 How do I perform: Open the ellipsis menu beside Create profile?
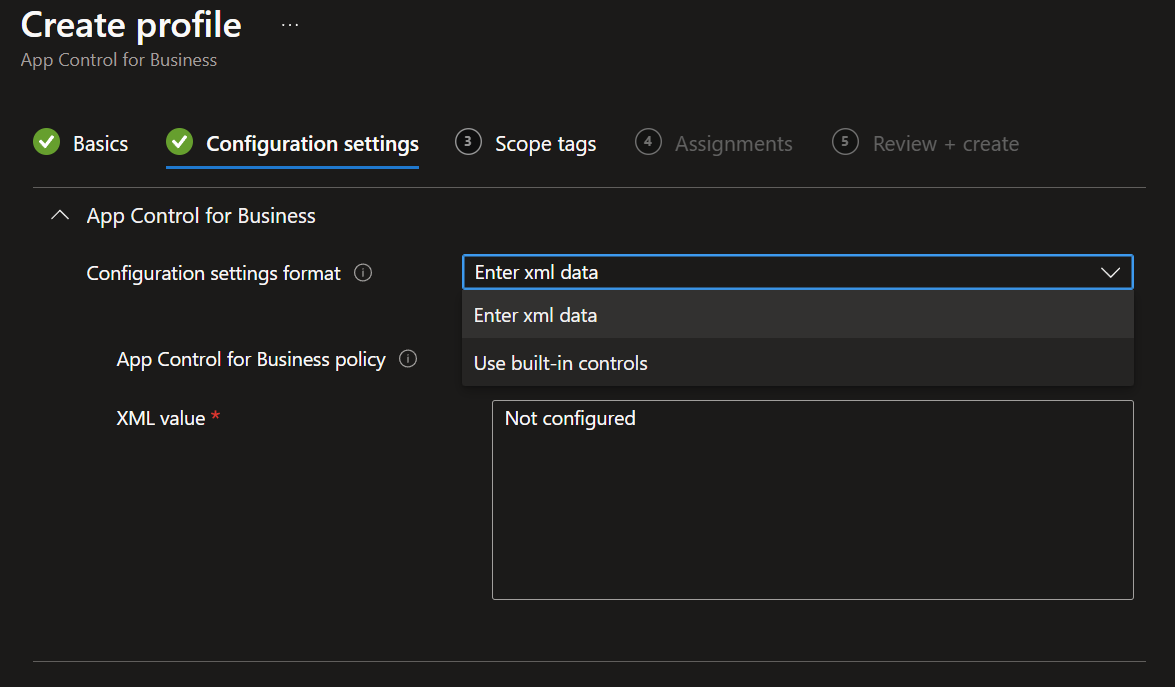pos(290,25)
